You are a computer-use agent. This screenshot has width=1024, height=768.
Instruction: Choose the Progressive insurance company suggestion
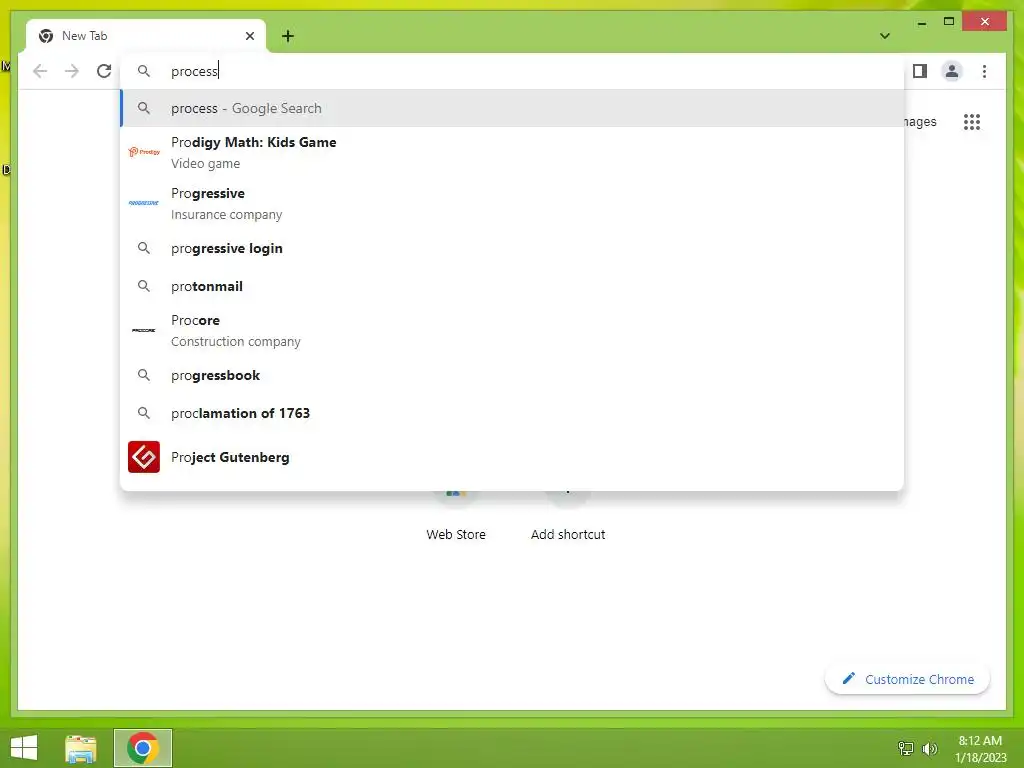pos(513,203)
